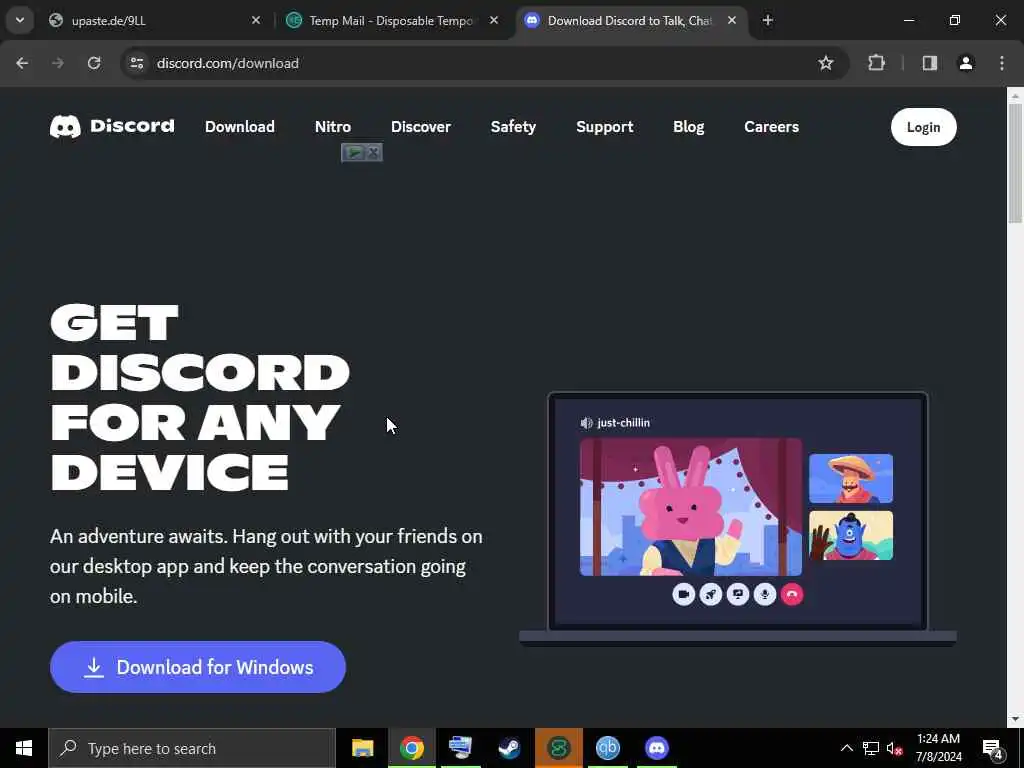Screen dimensions: 1024x768
Task: Open network status tray icon
Action: [871, 748]
